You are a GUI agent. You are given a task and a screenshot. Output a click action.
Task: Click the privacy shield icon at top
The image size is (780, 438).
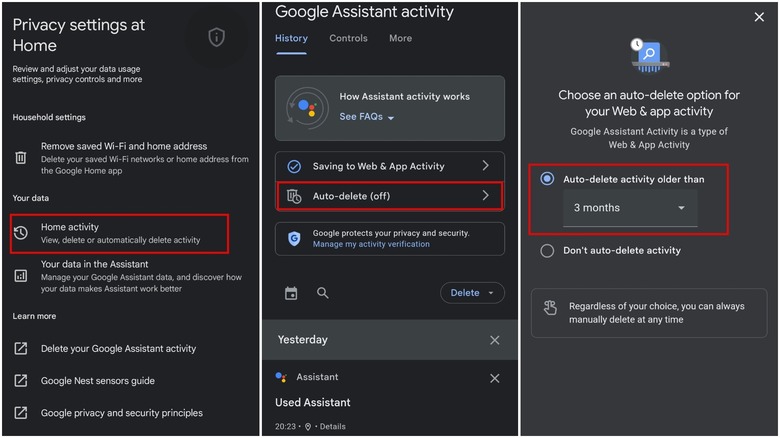[x=216, y=37]
